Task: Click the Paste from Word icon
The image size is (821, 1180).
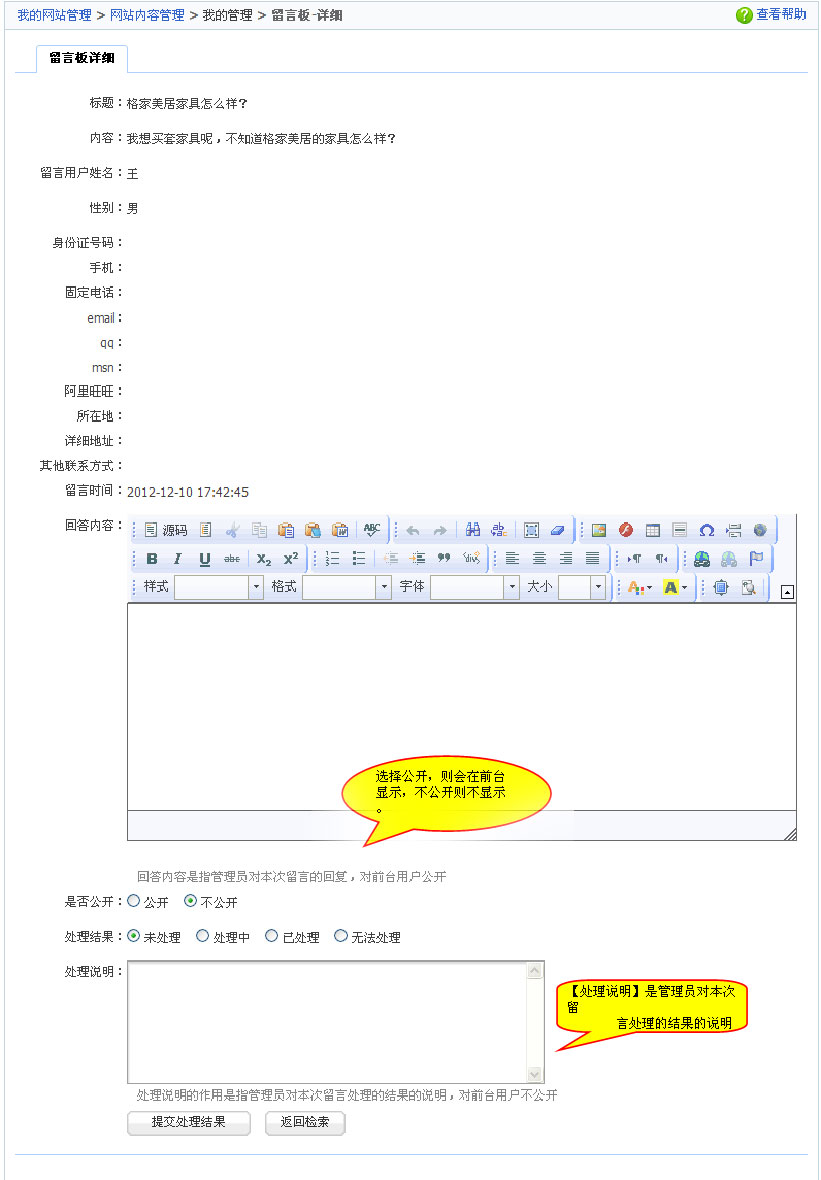Action: click(x=340, y=530)
